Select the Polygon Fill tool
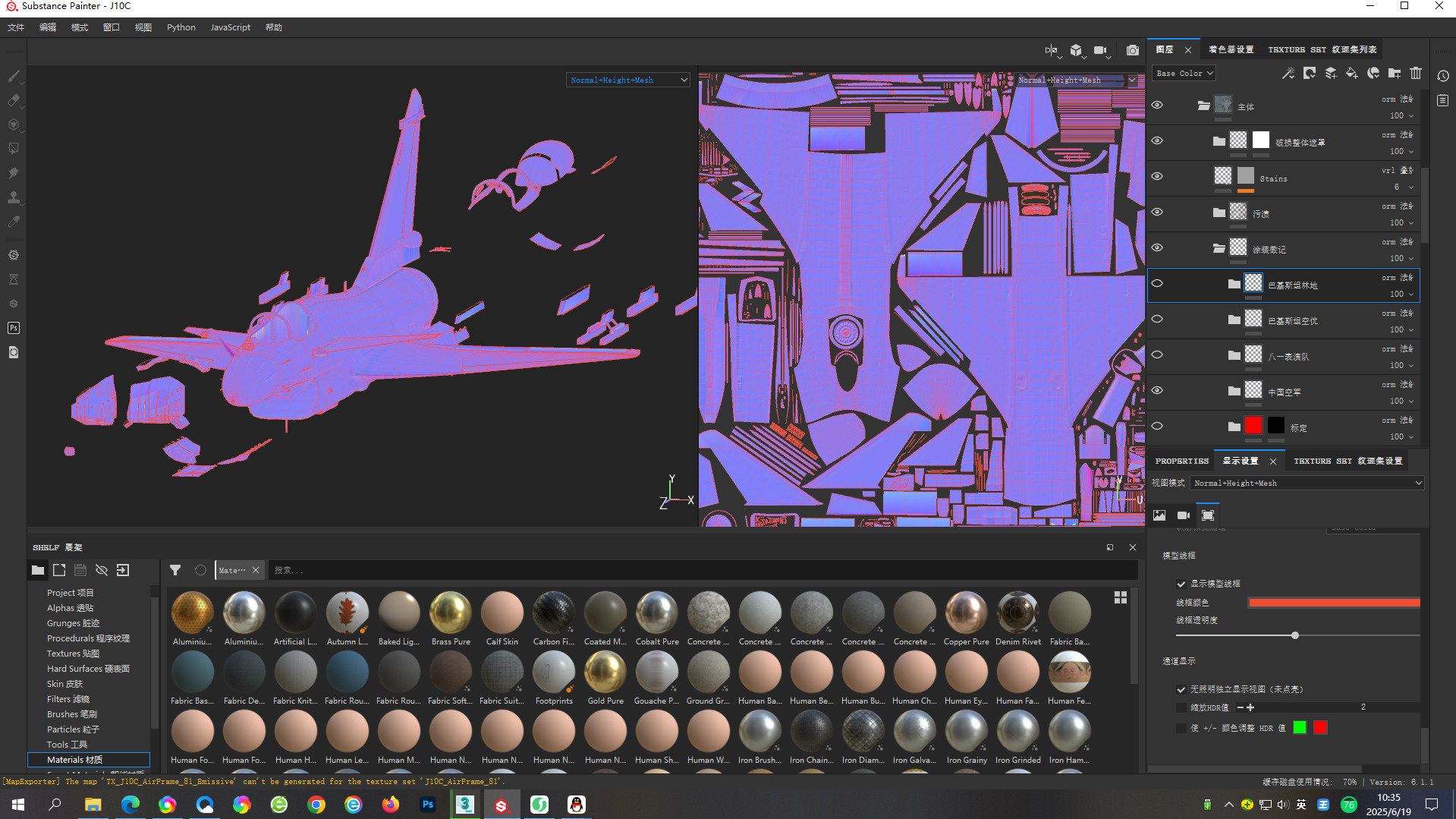Image resolution: width=1456 pixels, height=819 pixels. 14,149
